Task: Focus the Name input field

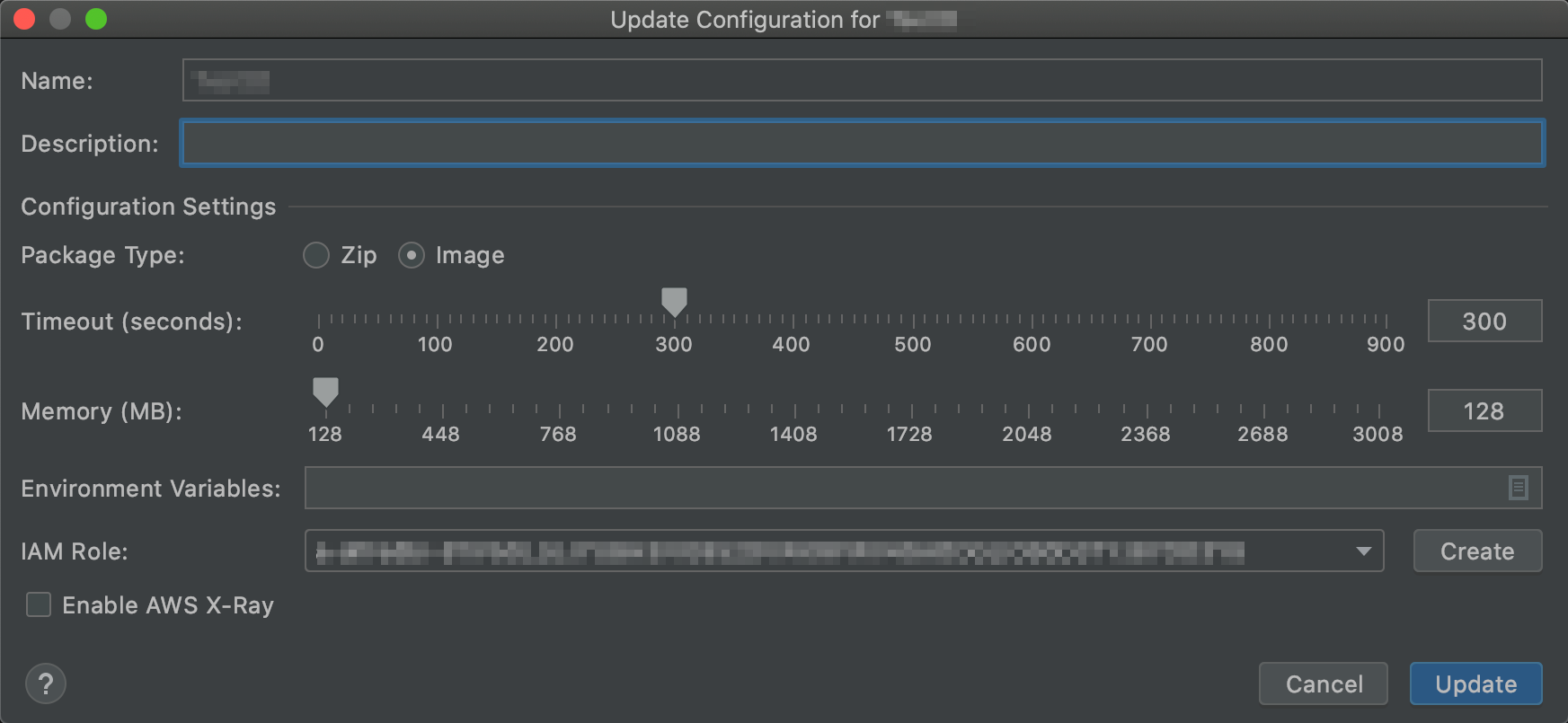Action: click(x=862, y=80)
